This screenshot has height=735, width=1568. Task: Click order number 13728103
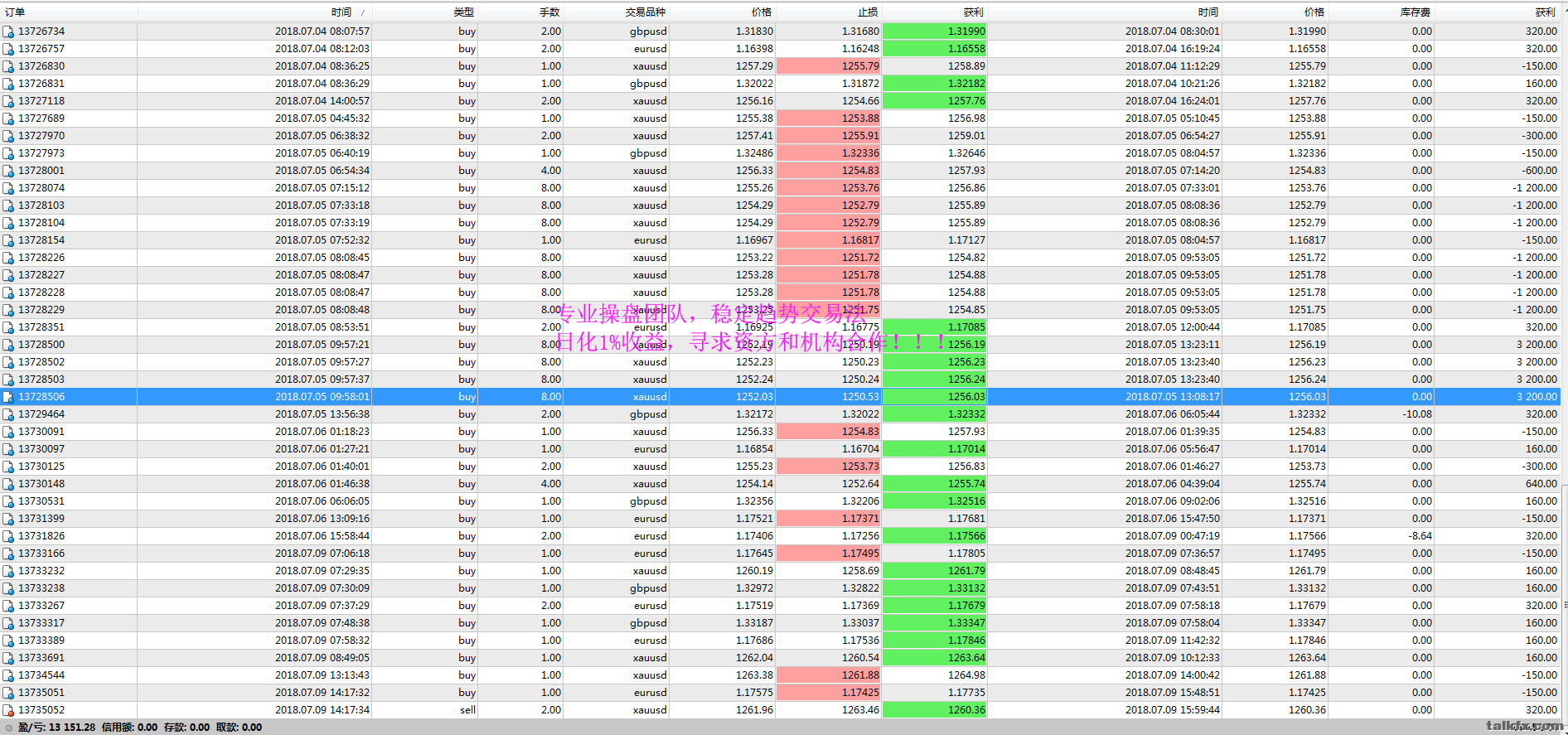point(41,206)
